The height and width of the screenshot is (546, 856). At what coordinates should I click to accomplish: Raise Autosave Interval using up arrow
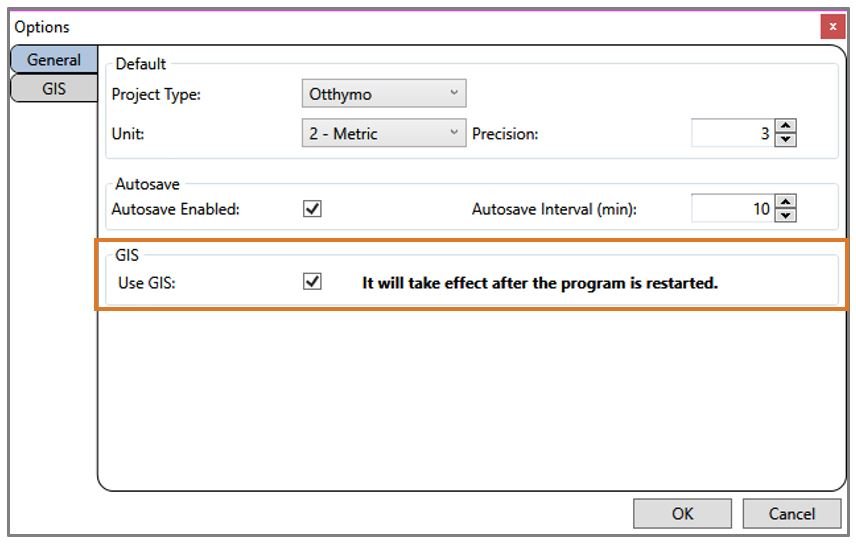click(786, 202)
